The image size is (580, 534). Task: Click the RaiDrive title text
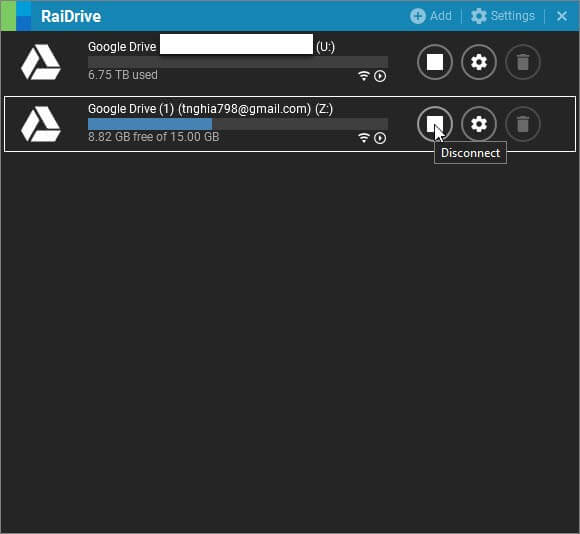pos(71,16)
